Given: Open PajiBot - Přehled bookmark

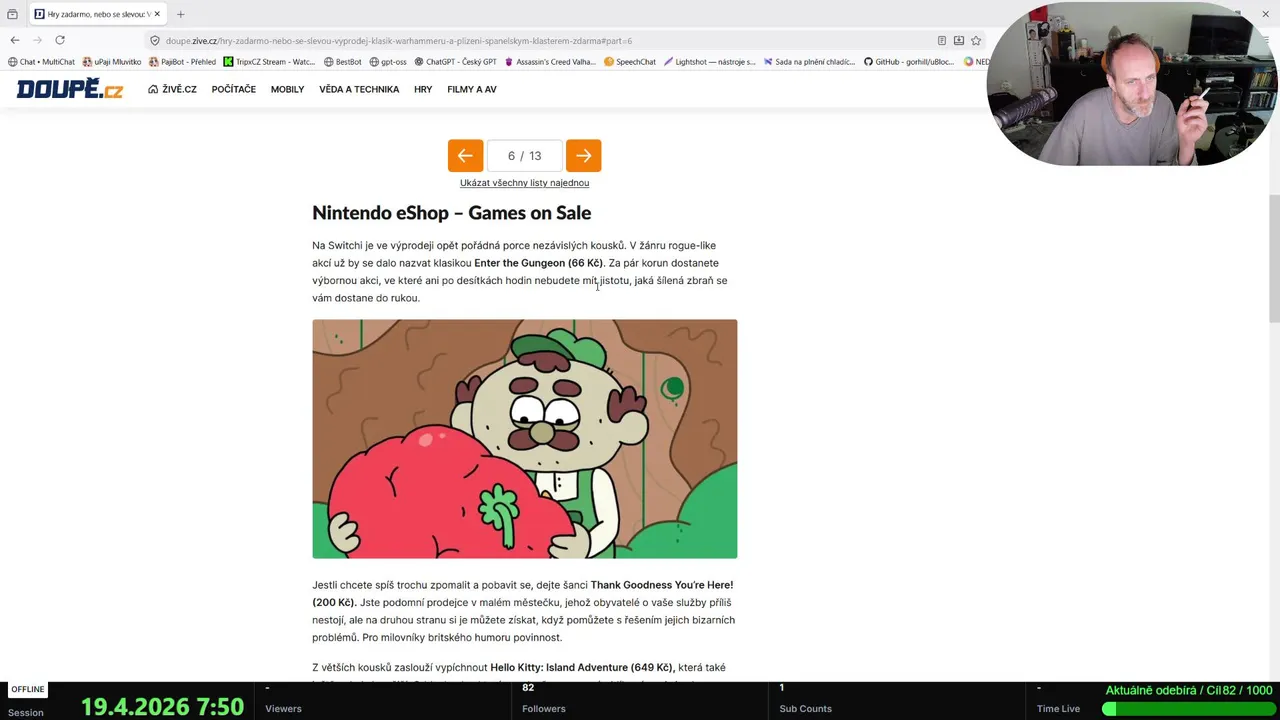Looking at the screenshot, I should tap(182, 62).
